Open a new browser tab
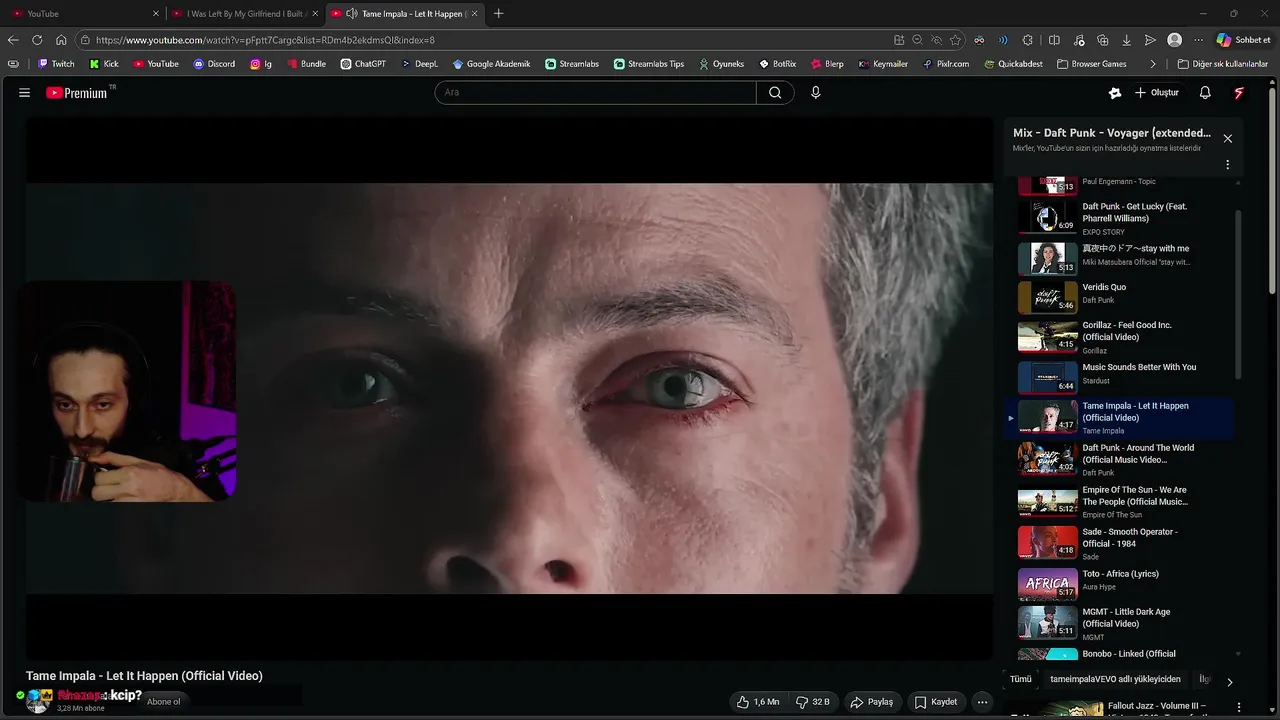The image size is (1280, 720). click(499, 14)
